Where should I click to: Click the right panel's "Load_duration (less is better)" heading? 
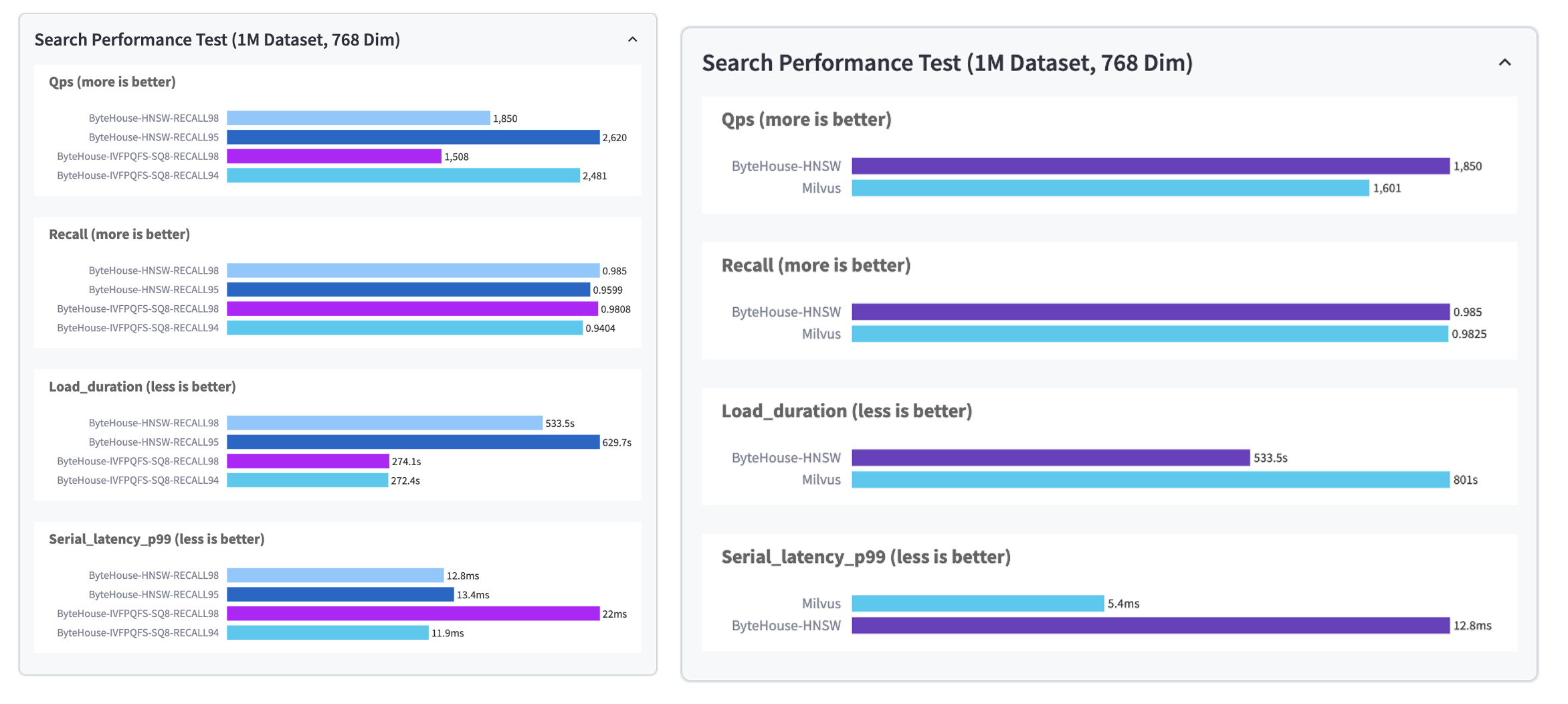point(846,411)
